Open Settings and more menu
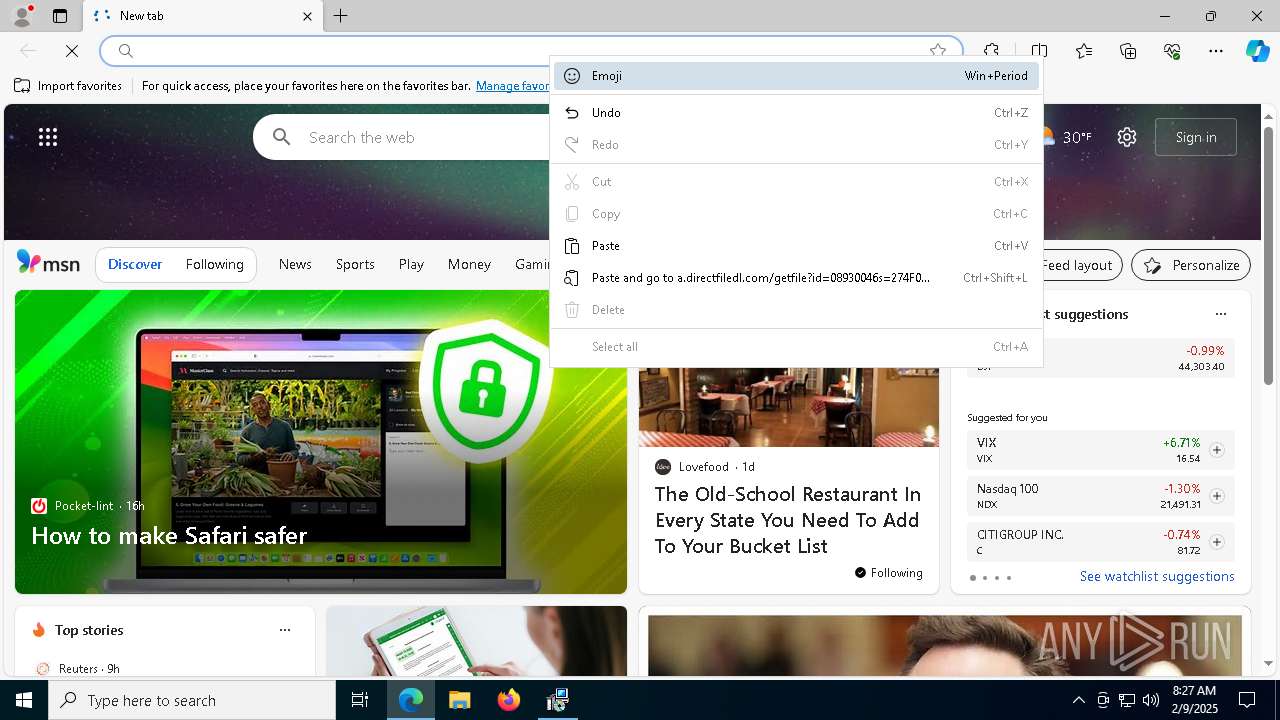This screenshot has width=1280, height=720. 1216,51
